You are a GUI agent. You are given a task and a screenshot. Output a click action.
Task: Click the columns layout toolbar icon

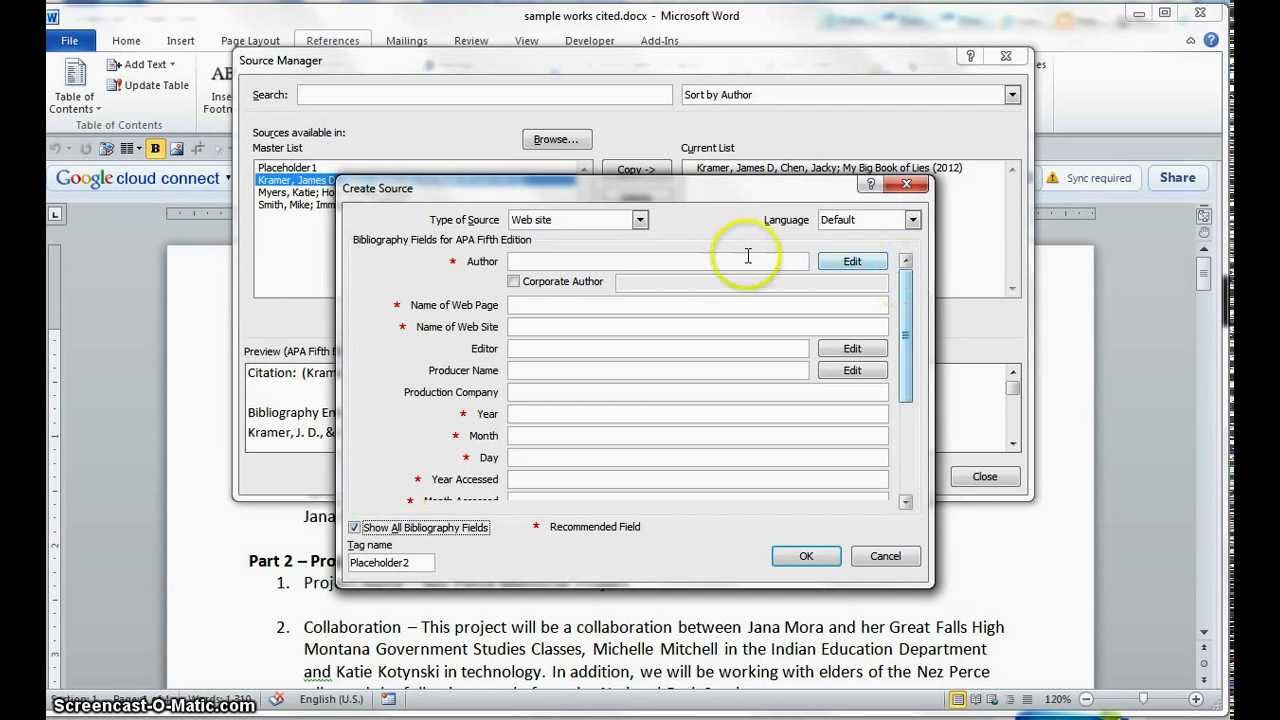127,149
